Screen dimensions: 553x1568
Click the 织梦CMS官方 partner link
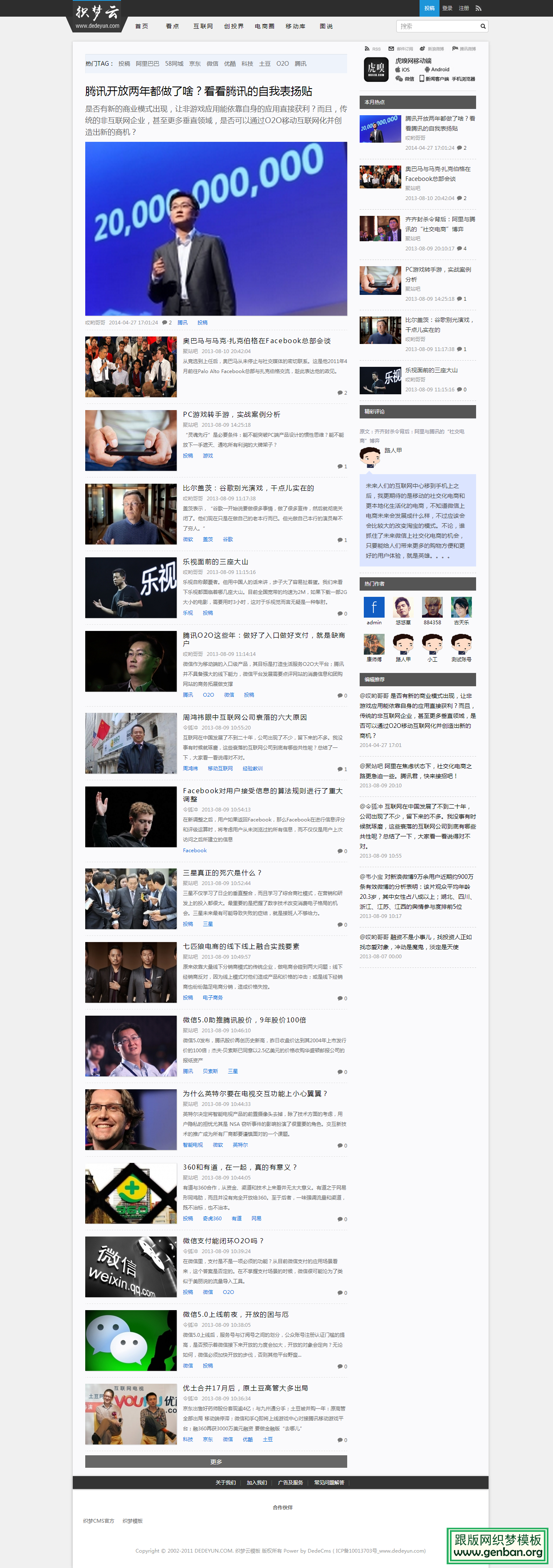pos(99,1521)
